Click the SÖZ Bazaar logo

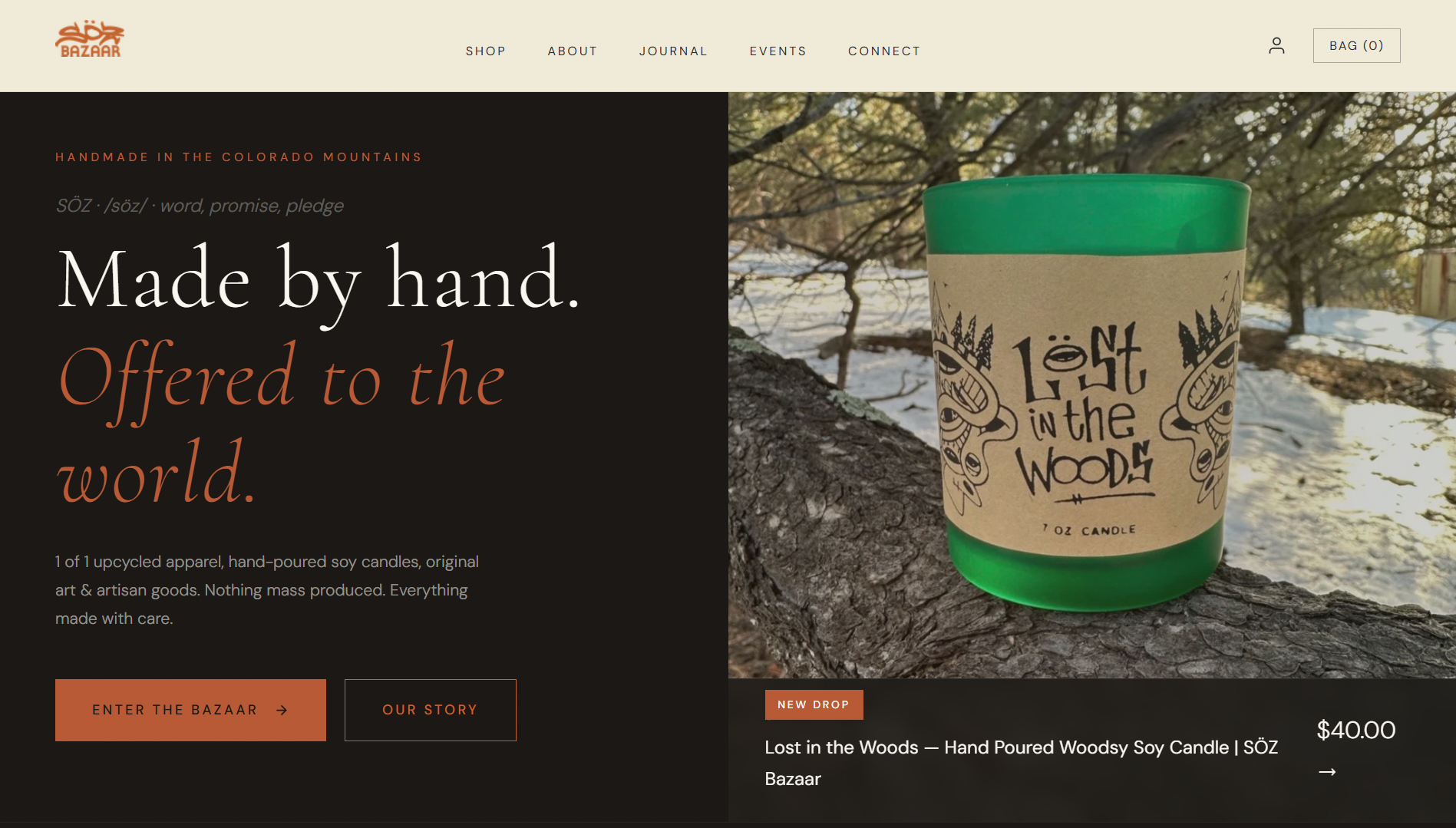pyautogui.click(x=90, y=39)
